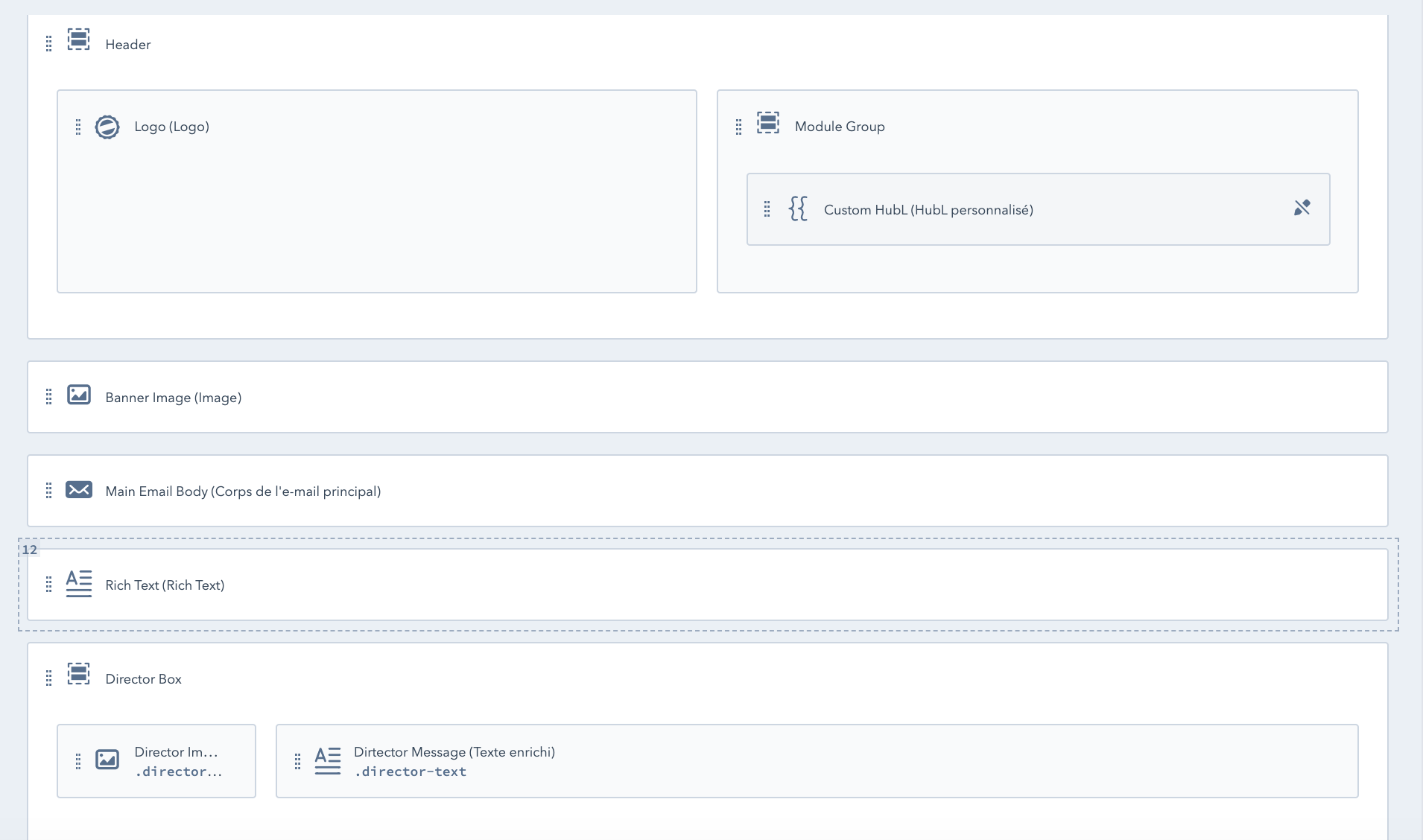
Task: Select the Main Email Body label
Action: pyautogui.click(x=243, y=491)
